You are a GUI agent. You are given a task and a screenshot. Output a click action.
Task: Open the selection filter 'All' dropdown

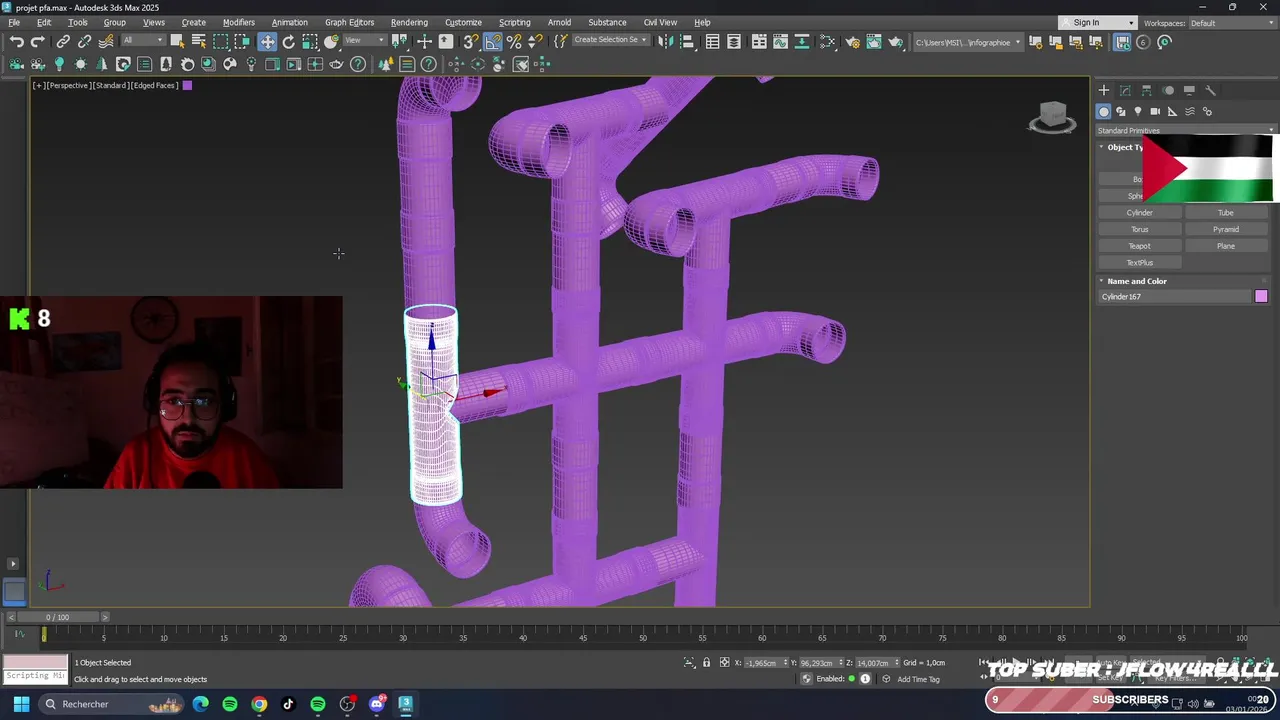pos(144,41)
